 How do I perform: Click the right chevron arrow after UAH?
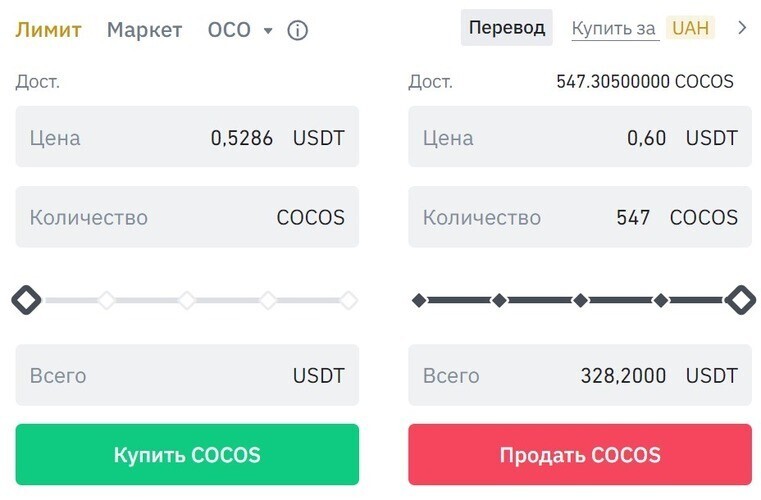tap(742, 28)
